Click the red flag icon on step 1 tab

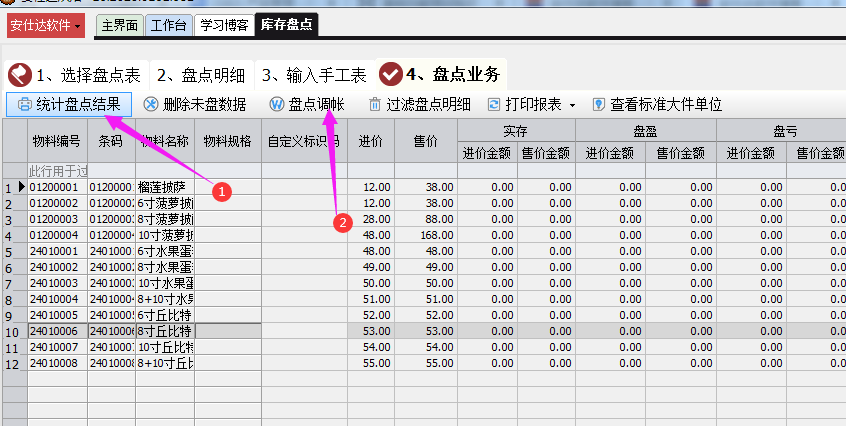pos(20,74)
